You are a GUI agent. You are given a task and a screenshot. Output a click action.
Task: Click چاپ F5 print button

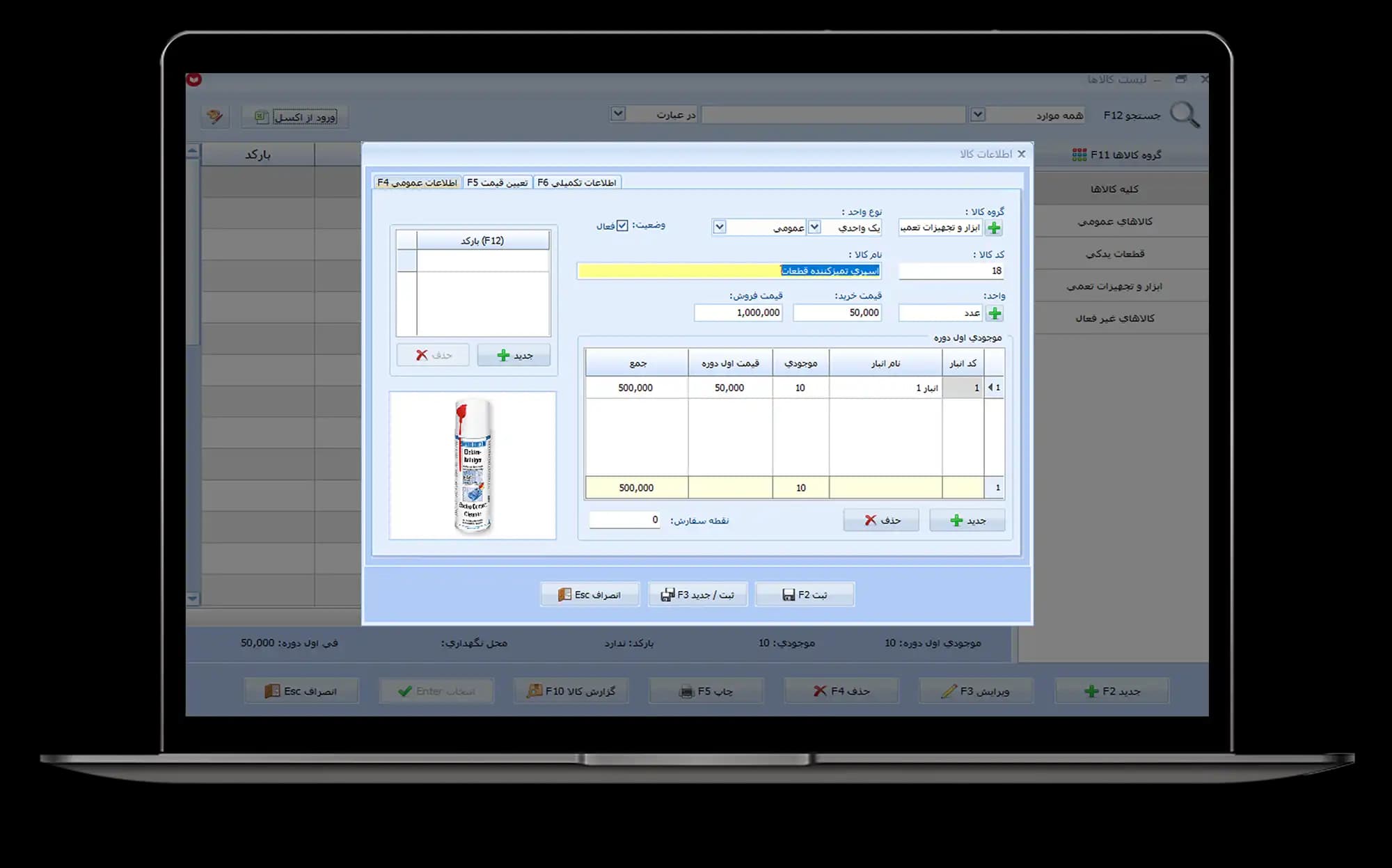[x=706, y=691]
